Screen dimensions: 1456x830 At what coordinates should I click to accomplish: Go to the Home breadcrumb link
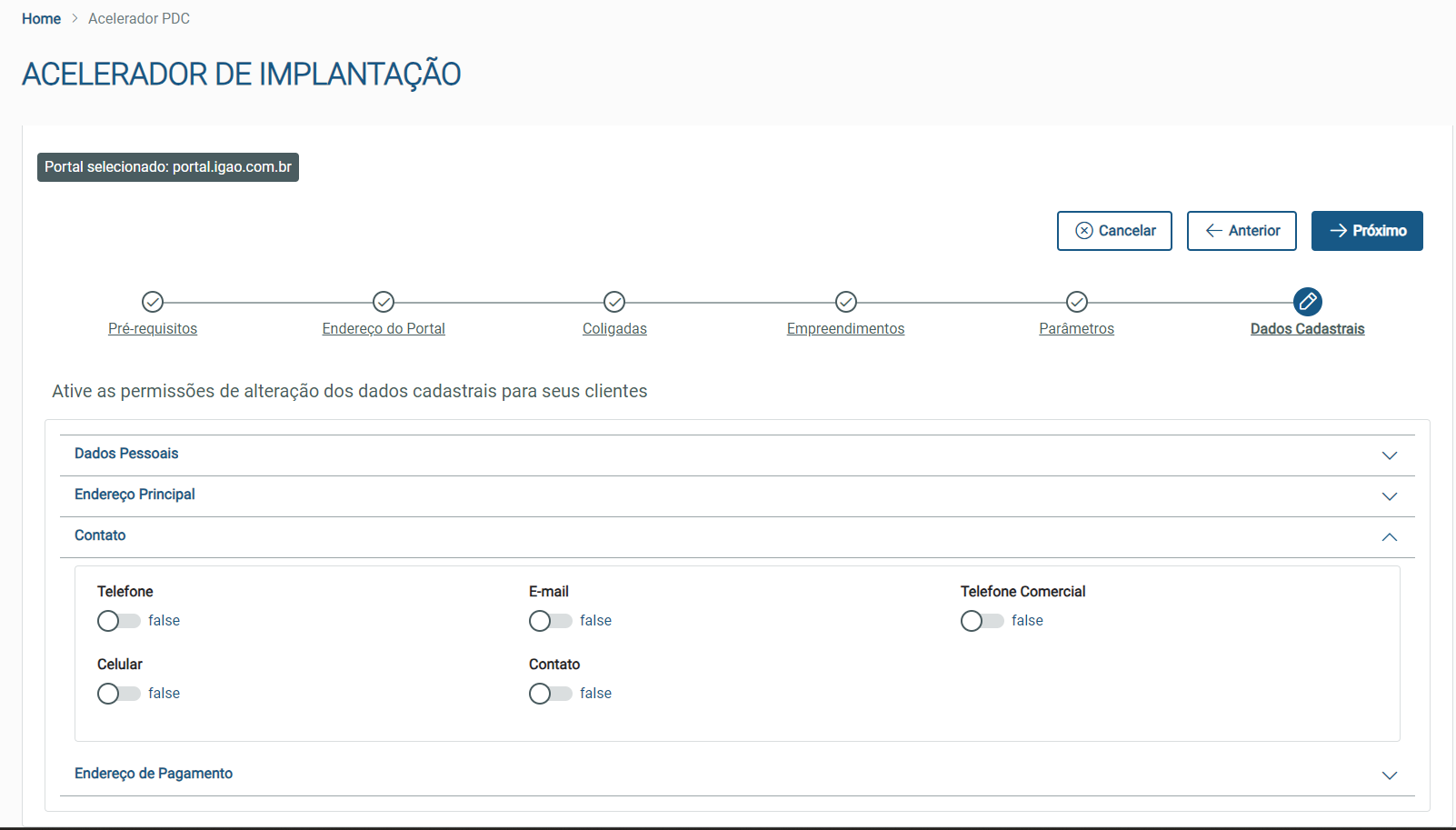pyautogui.click(x=41, y=19)
